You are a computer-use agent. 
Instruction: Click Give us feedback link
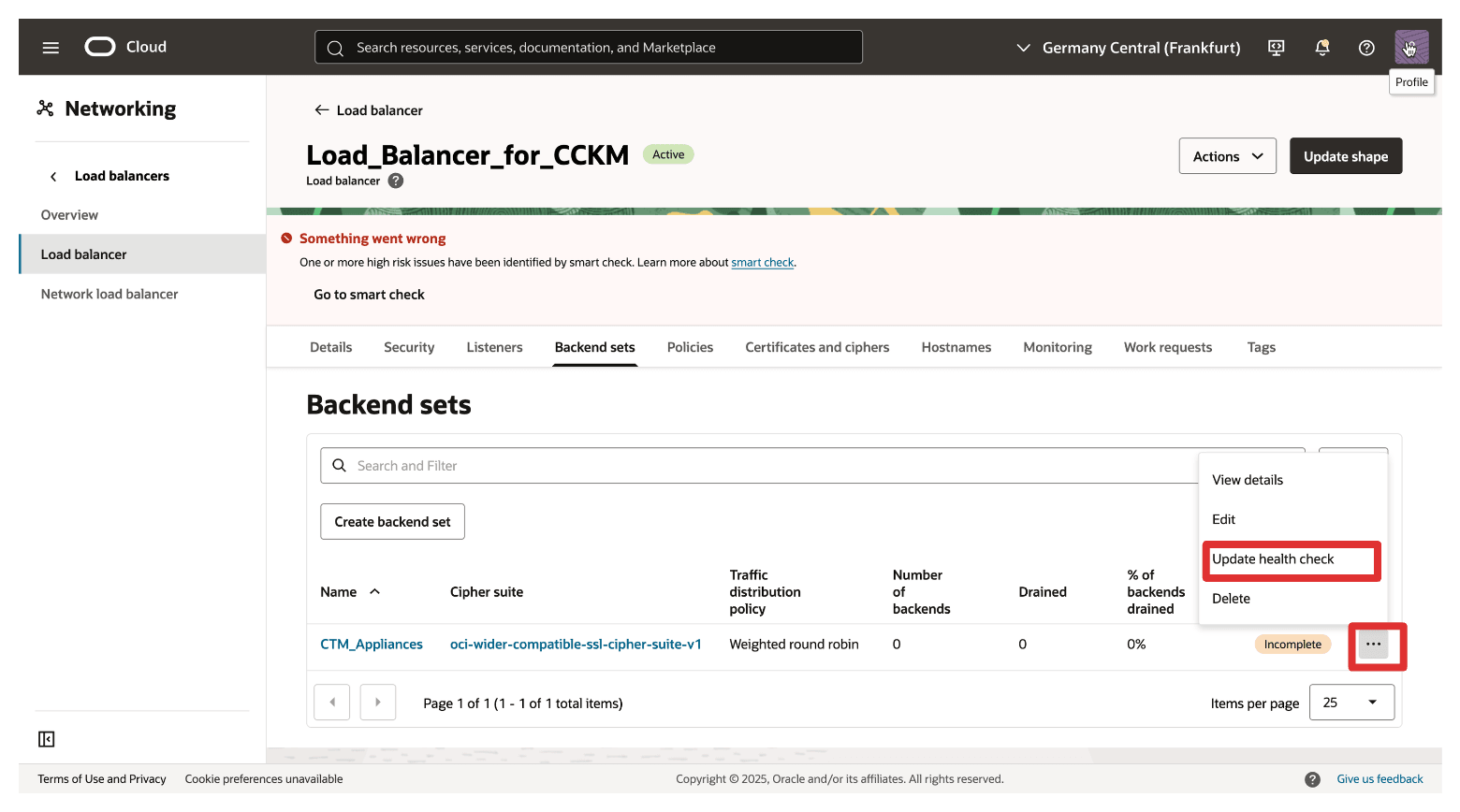1380,779
